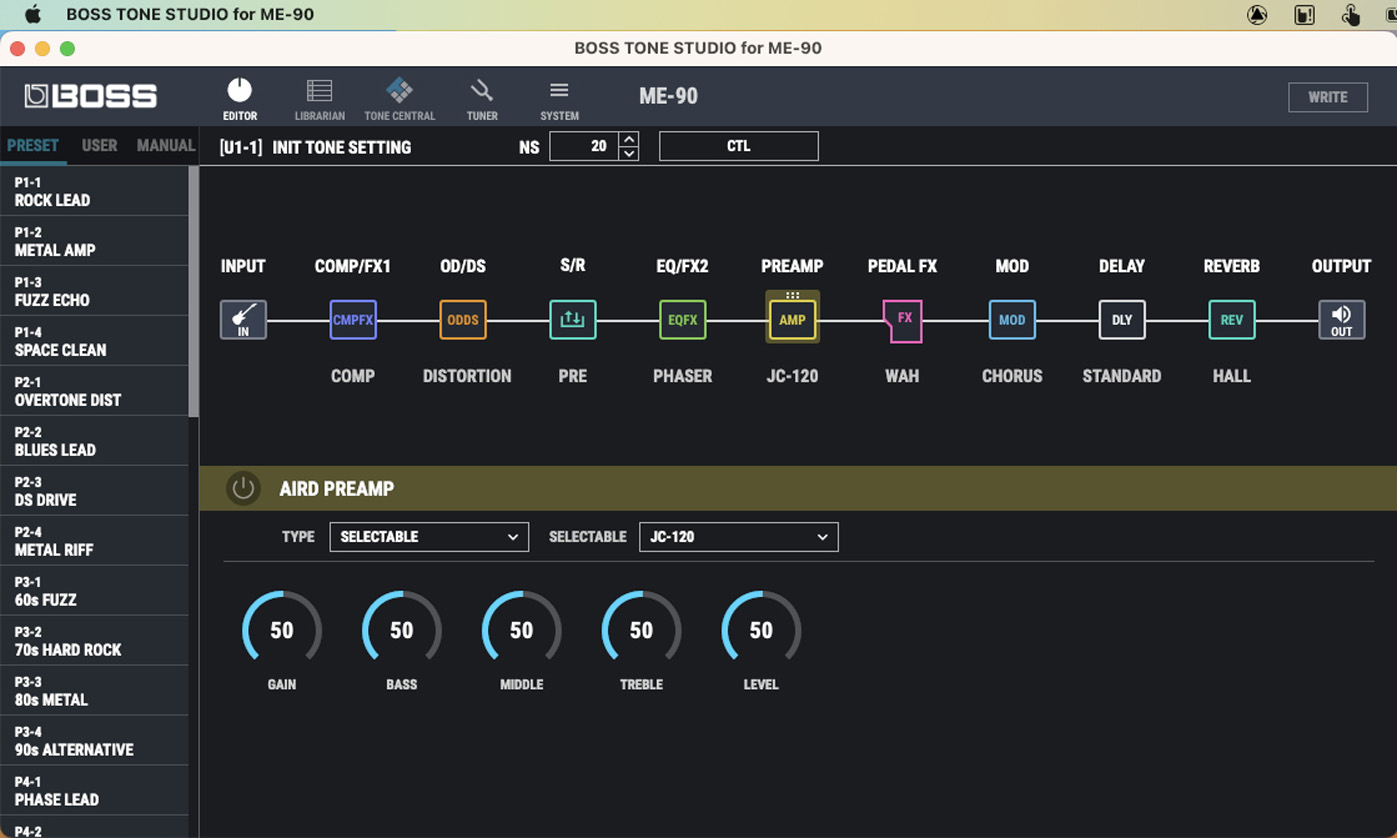Toggle the AIRD PREAMP power button
Image resolution: width=1397 pixels, height=838 pixels.
coord(242,488)
